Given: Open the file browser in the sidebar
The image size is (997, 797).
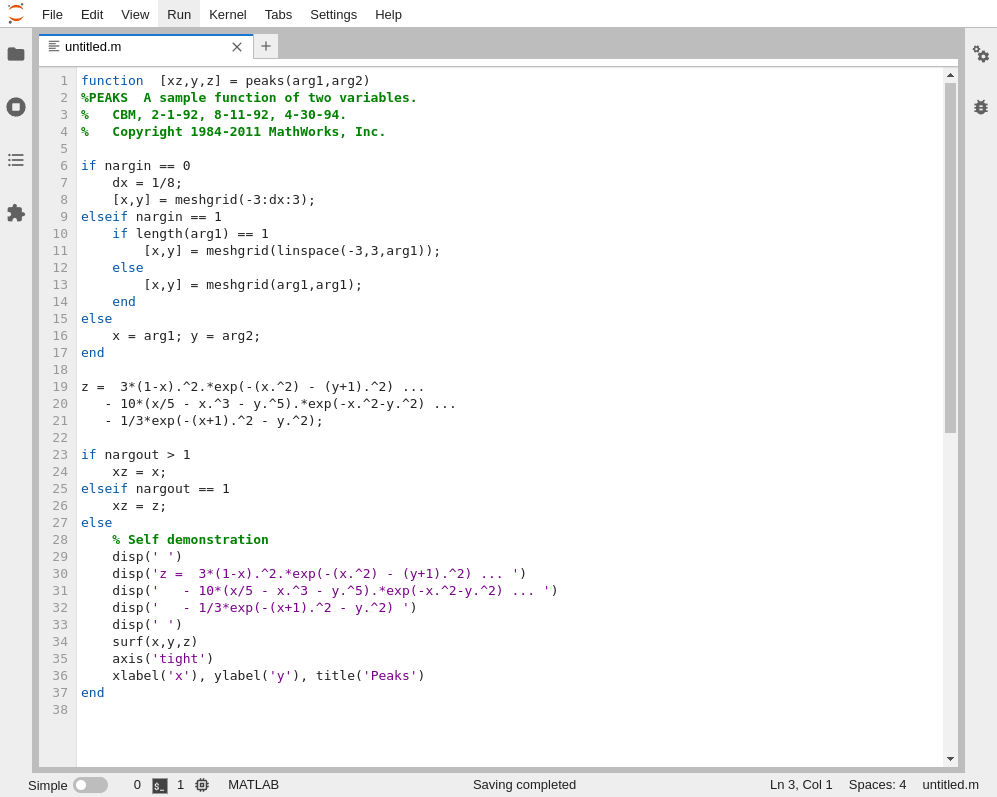Looking at the screenshot, I should (x=16, y=54).
